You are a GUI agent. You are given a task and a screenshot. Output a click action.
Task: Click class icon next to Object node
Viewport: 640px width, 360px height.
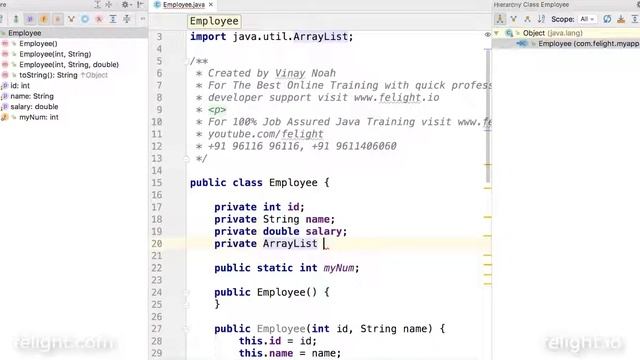(509, 33)
